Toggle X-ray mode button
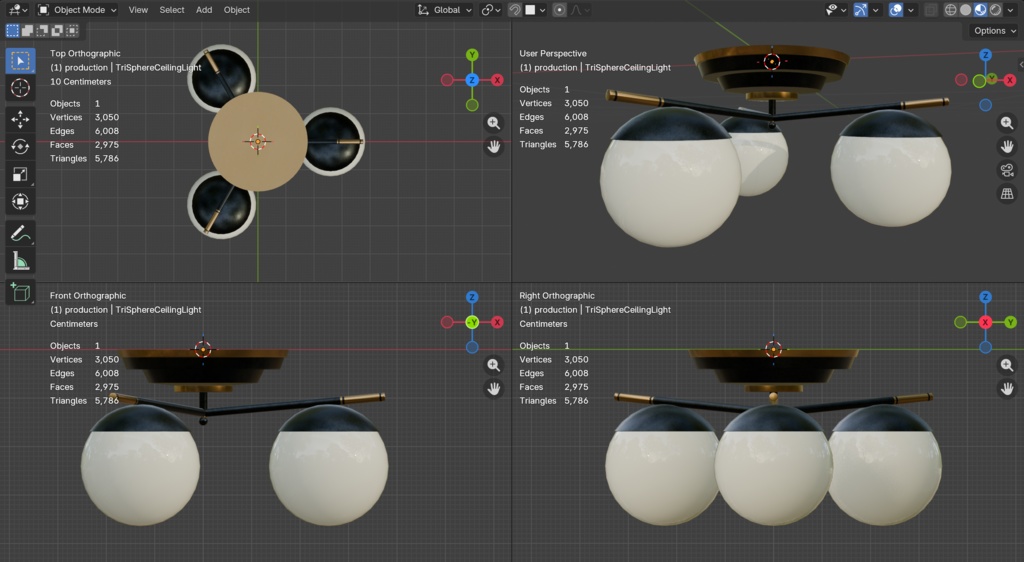The image size is (1024, 562). [x=931, y=10]
